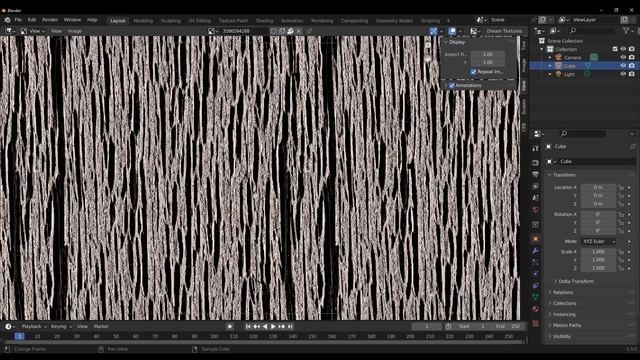Open the image editor type dropdown

[x=9, y=31]
